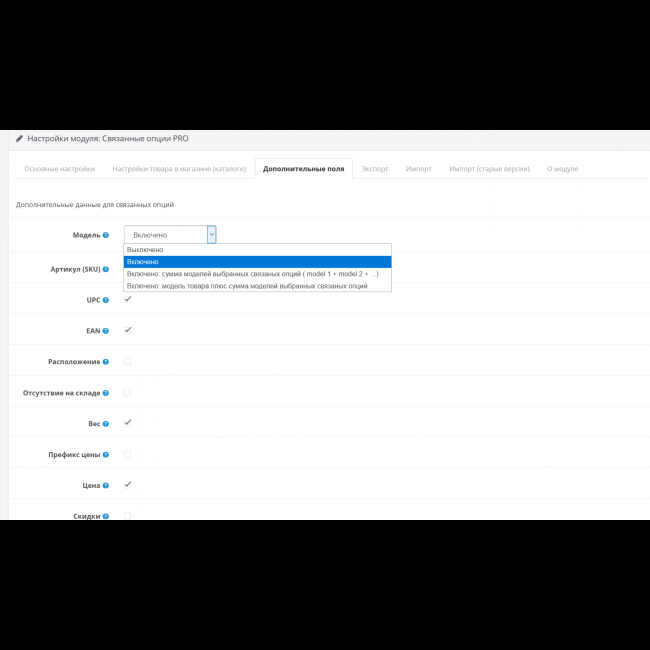Select the Выключено option in the dropdown
The width and height of the screenshot is (650, 650).
[145, 249]
